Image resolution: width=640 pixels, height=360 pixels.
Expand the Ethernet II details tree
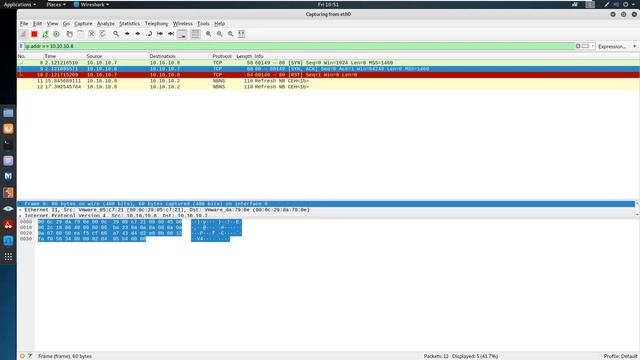(x=20, y=210)
